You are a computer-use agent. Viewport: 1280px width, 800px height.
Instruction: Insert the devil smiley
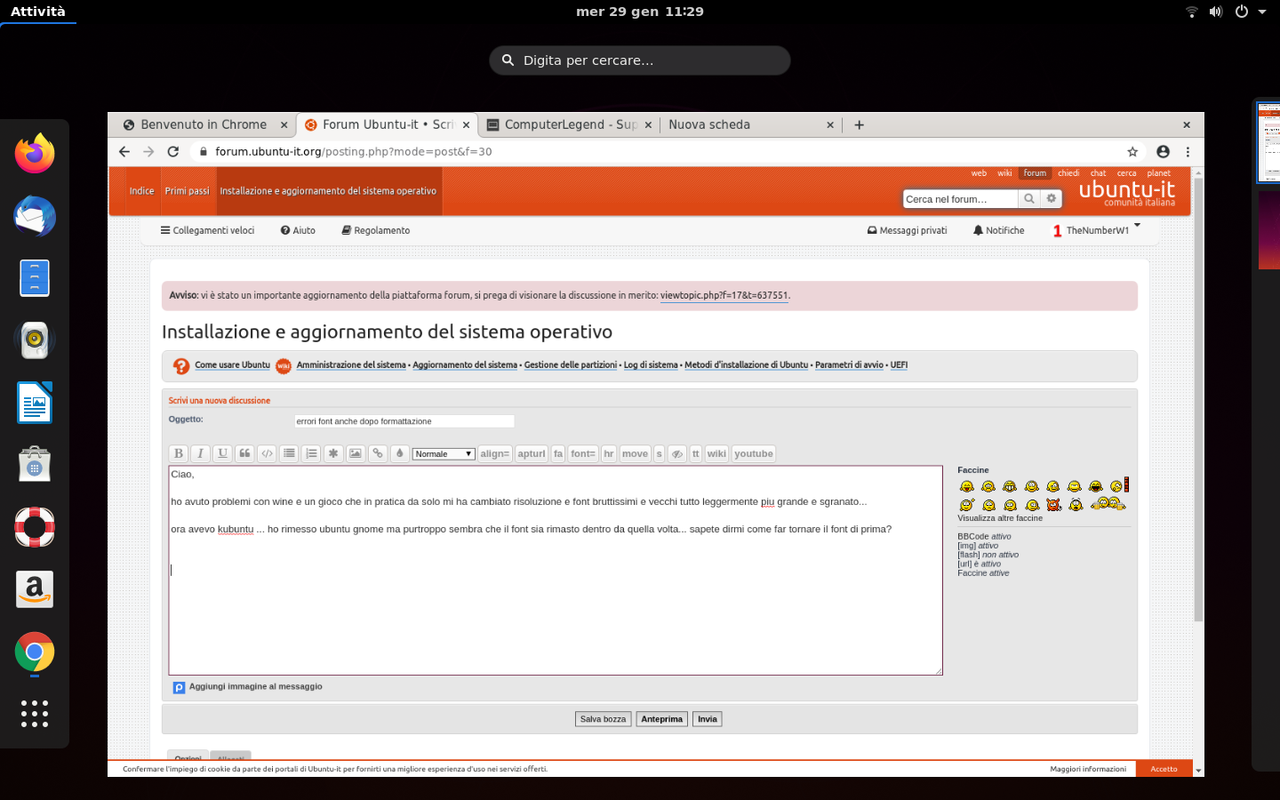[x=1053, y=504]
